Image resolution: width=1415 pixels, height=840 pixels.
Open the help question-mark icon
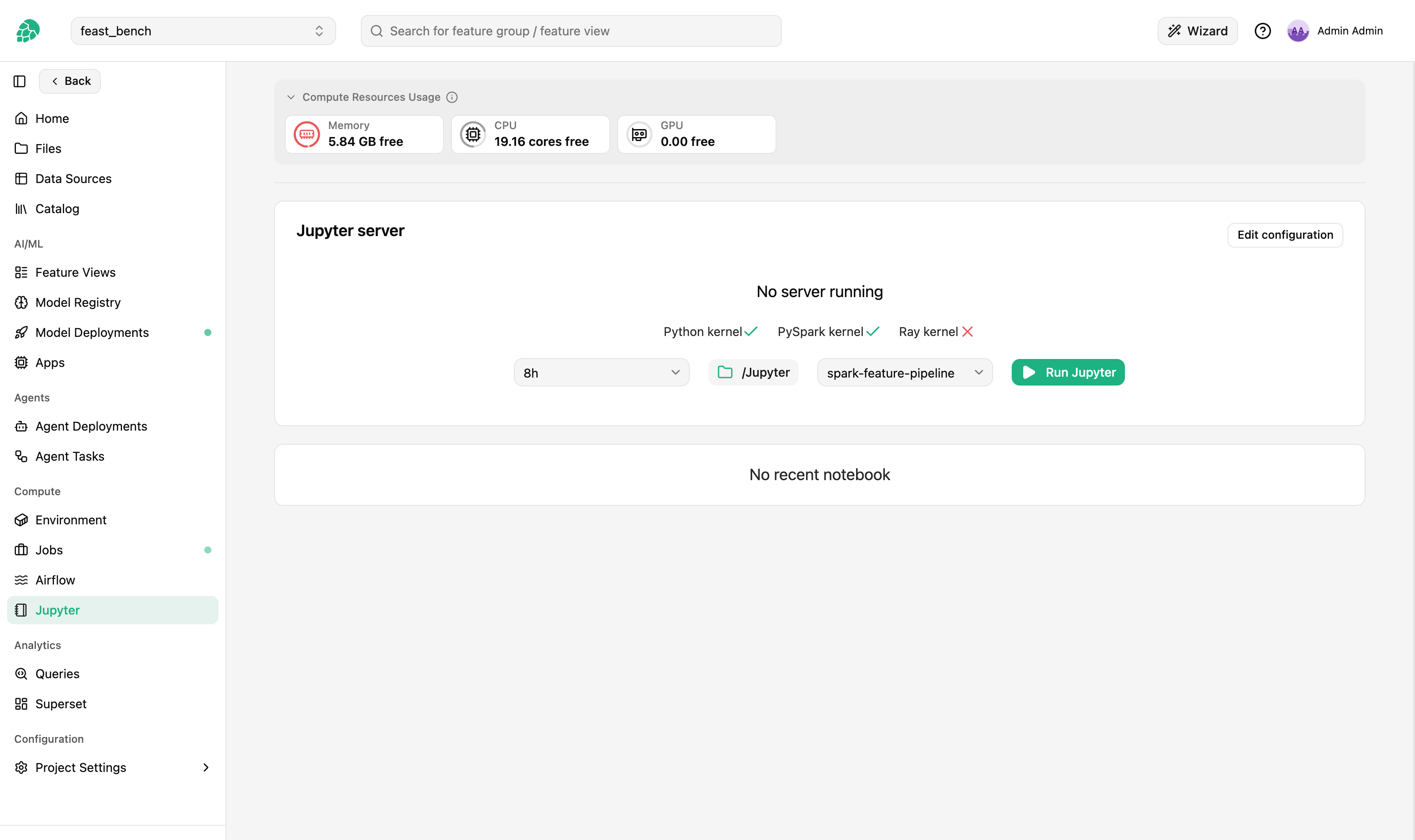(x=1262, y=31)
